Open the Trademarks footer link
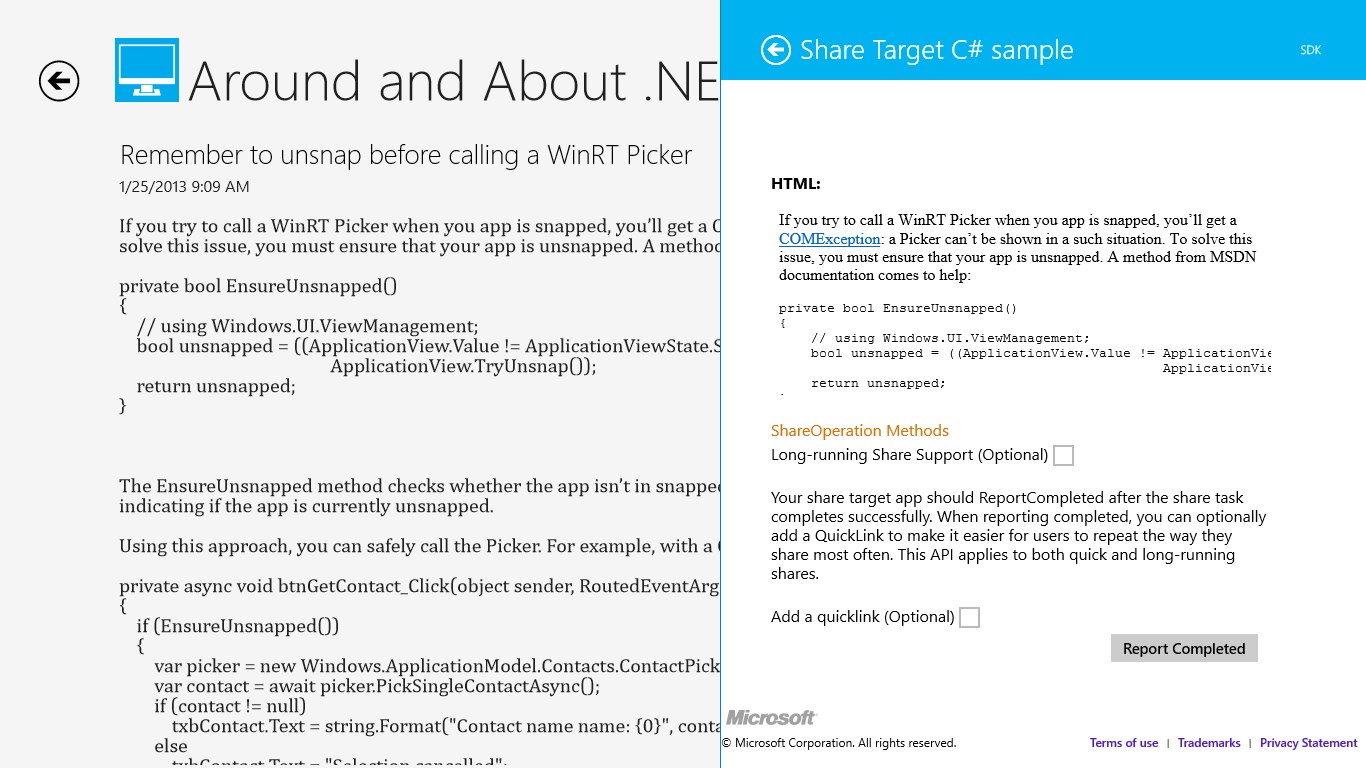 click(x=1208, y=743)
